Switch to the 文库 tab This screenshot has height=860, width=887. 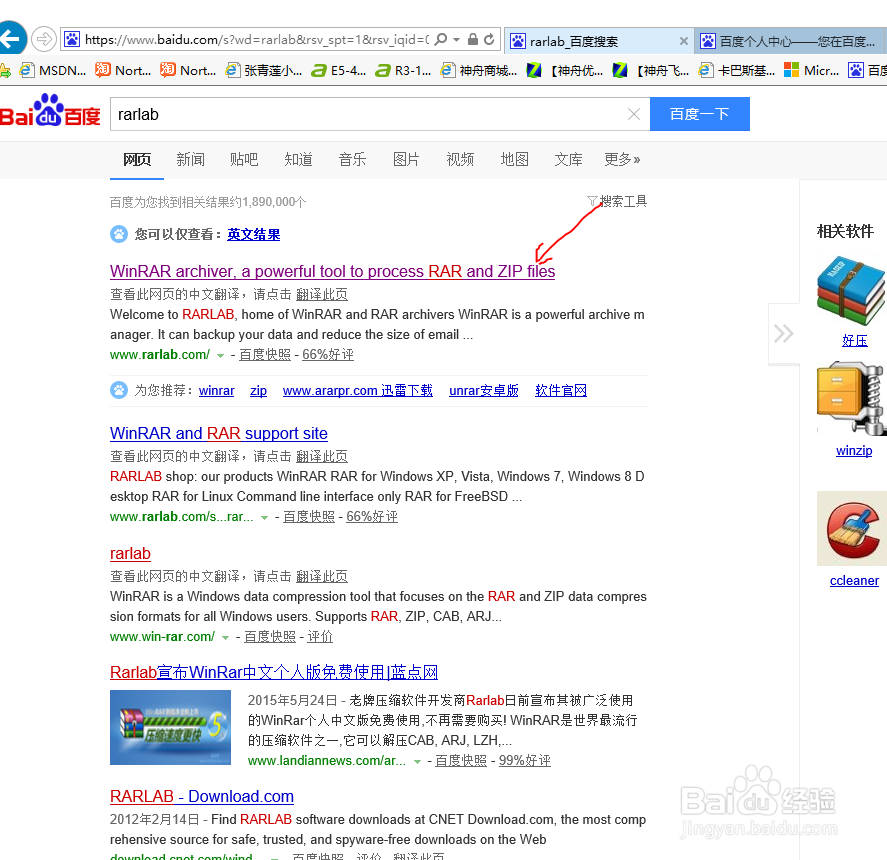[568, 160]
